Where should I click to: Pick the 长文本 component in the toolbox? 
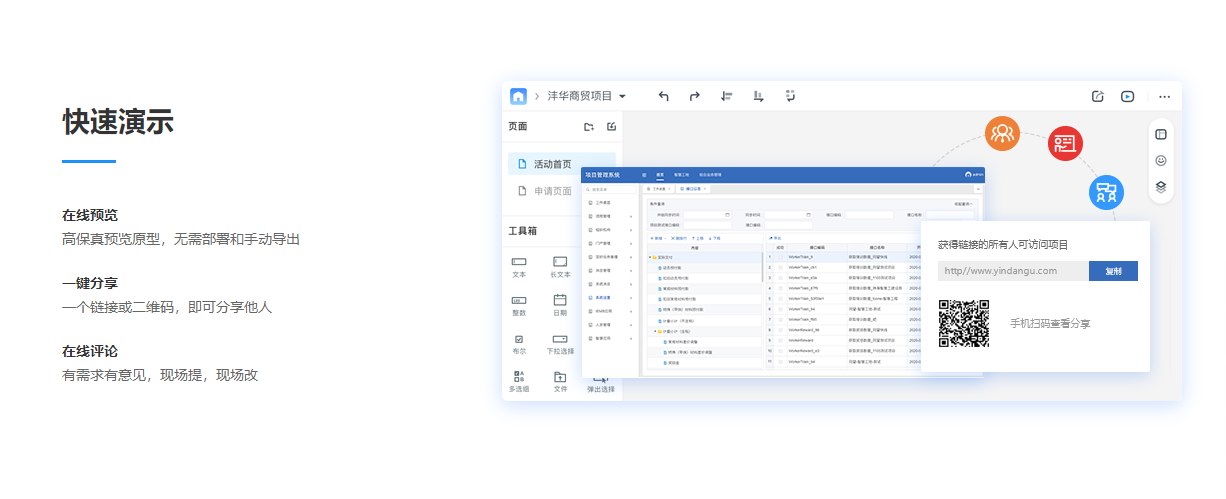560,267
